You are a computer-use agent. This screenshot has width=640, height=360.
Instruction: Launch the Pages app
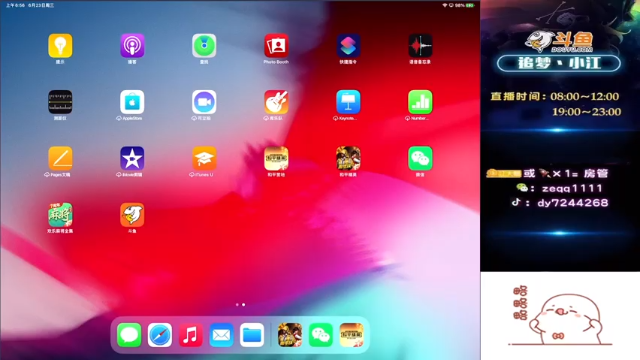[x=60, y=158]
